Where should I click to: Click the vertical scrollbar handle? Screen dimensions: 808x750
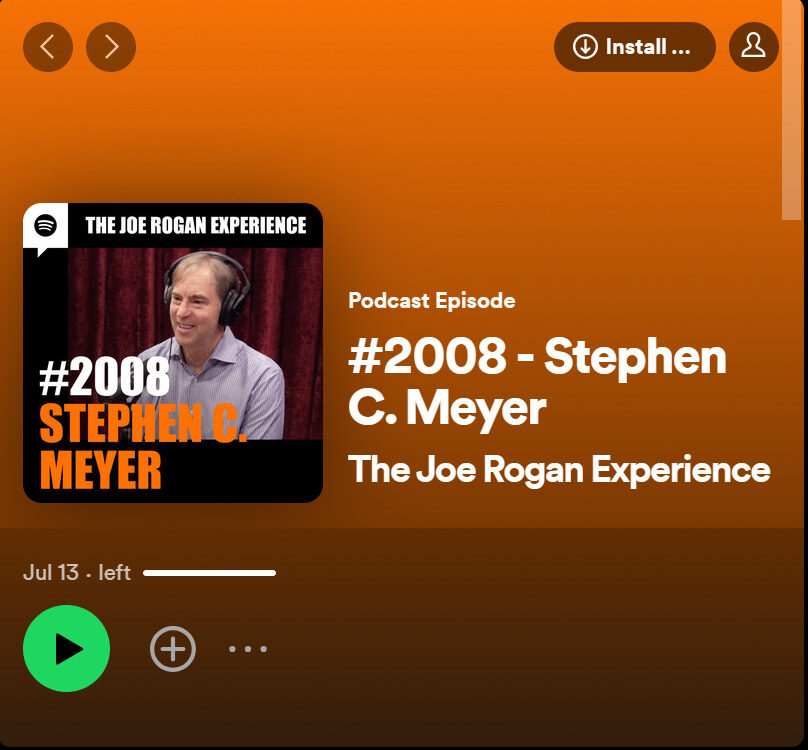(x=791, y=110)
